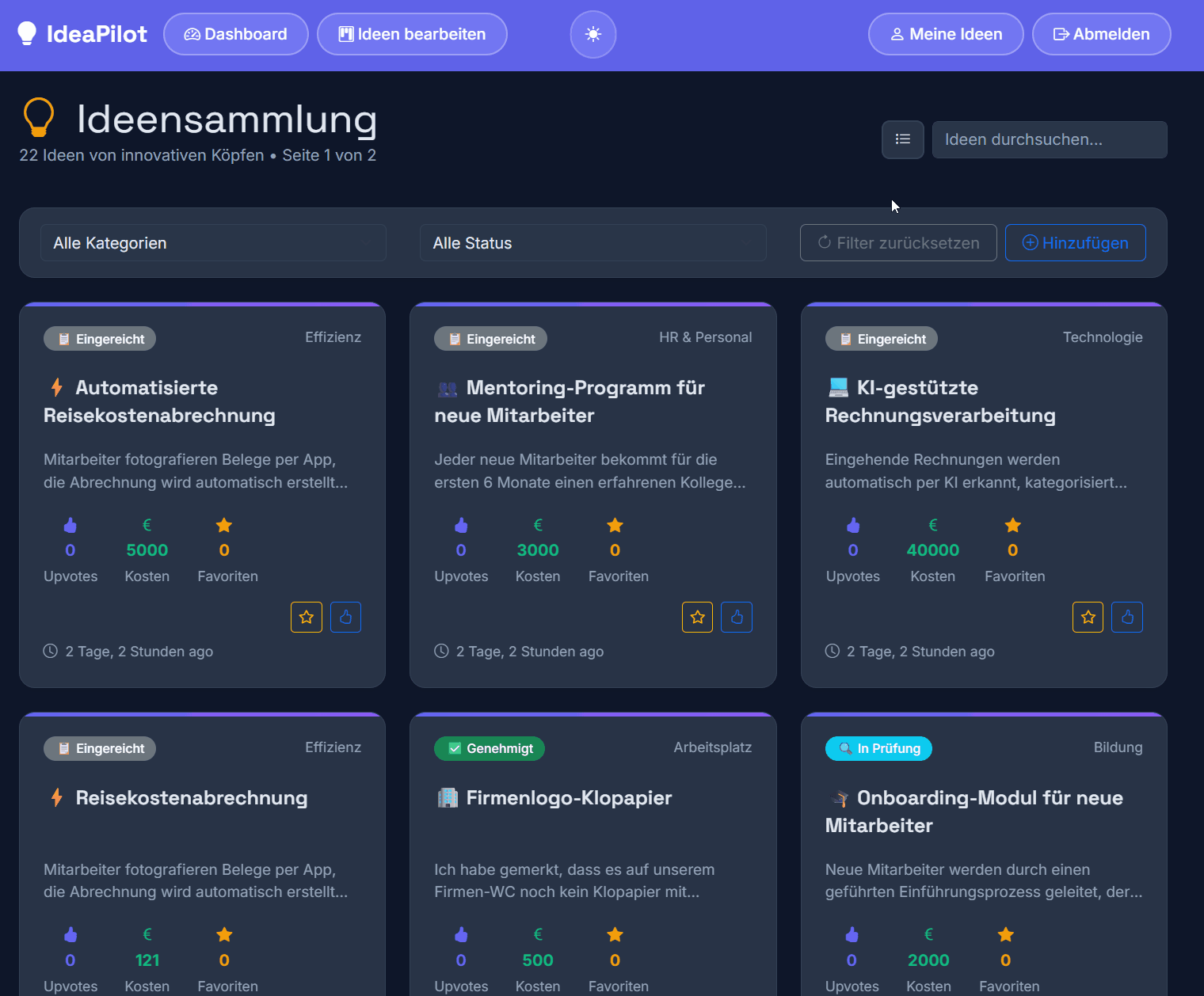Viewport: 1204px width, 996px height.
Task: Click the plus icon in Hinzufügen button
Action: pyautogui.click(x=1031, y=242)
